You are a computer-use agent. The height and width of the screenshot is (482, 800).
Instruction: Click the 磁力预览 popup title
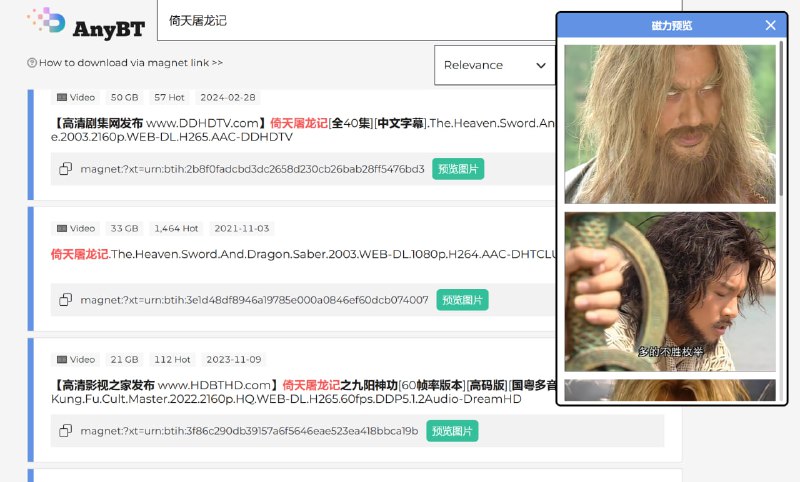671,26
